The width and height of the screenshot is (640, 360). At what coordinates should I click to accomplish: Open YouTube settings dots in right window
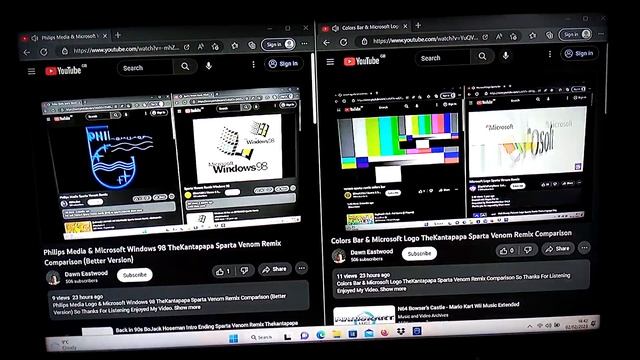[x=550, y=54]
